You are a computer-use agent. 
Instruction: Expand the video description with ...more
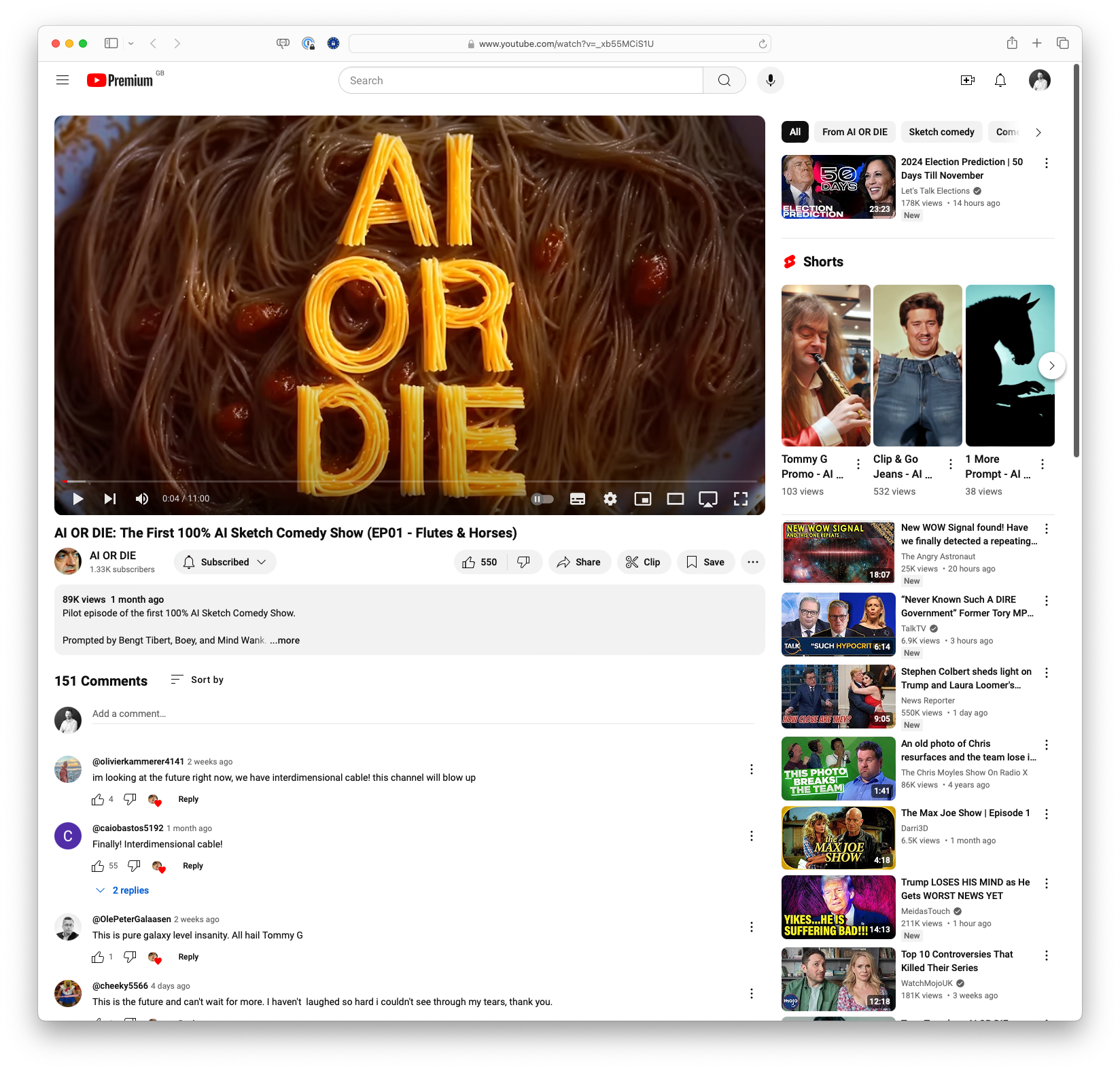284,639
